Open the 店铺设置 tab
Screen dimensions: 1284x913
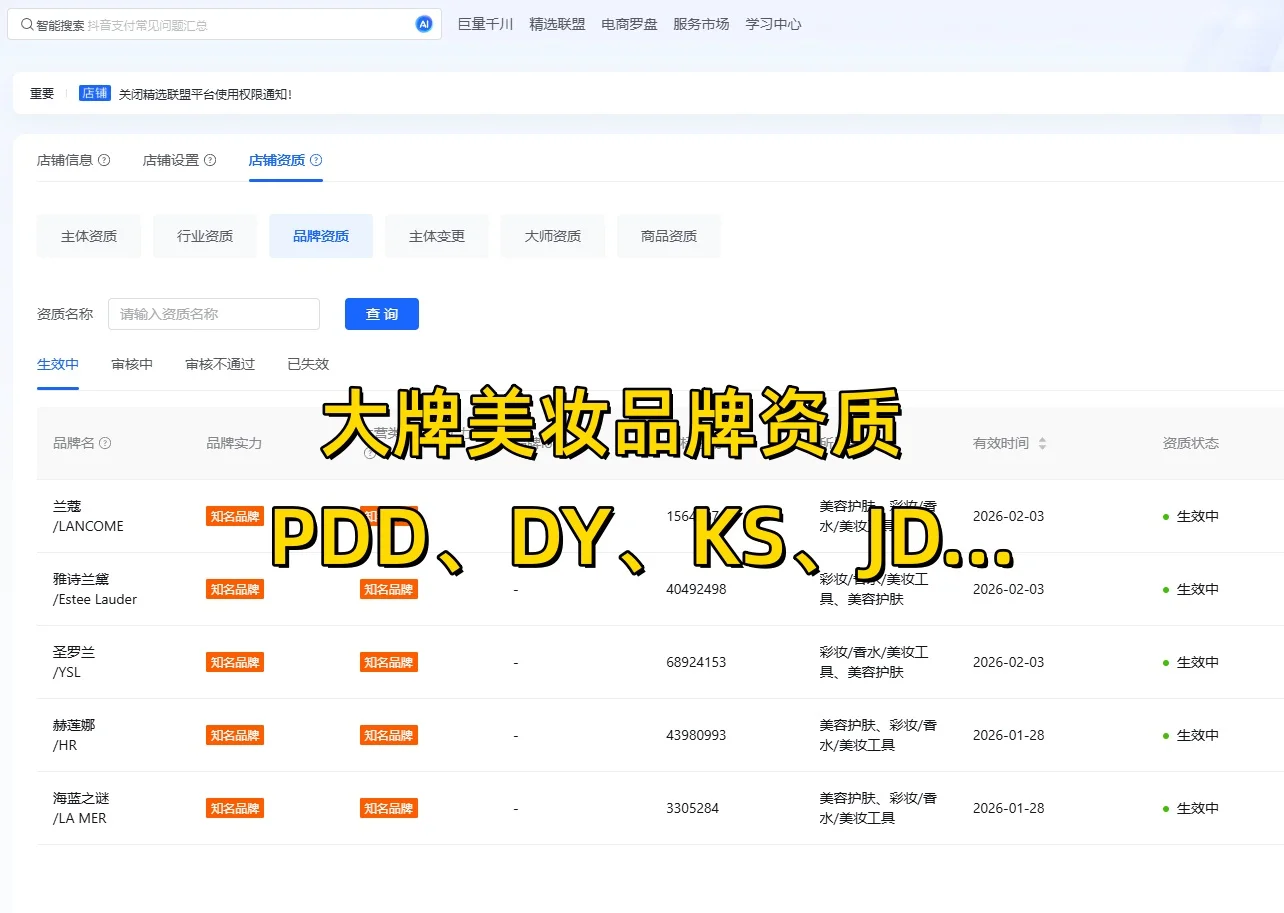tap(171, 160)
